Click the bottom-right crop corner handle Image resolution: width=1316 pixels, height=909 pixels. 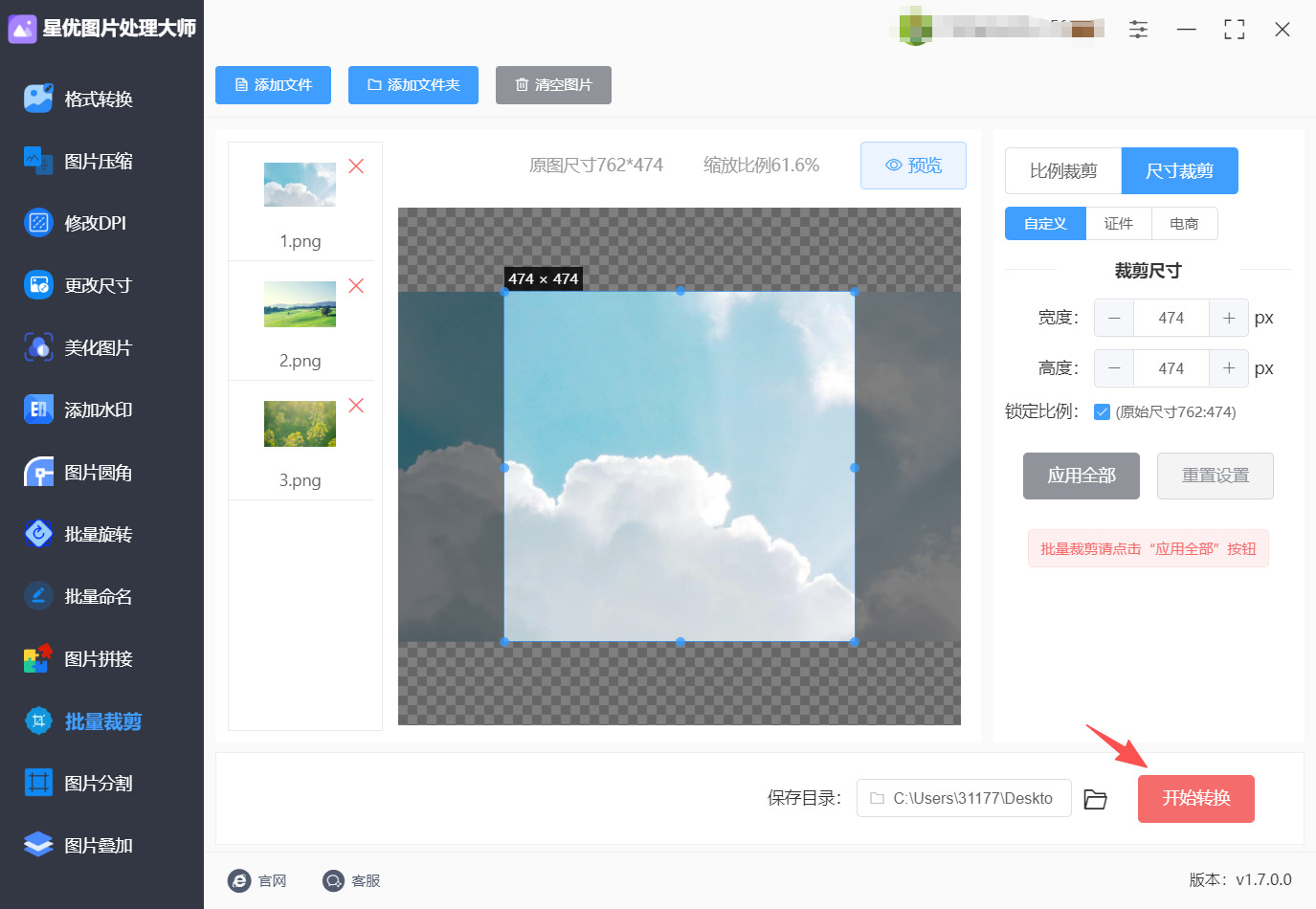855,642
